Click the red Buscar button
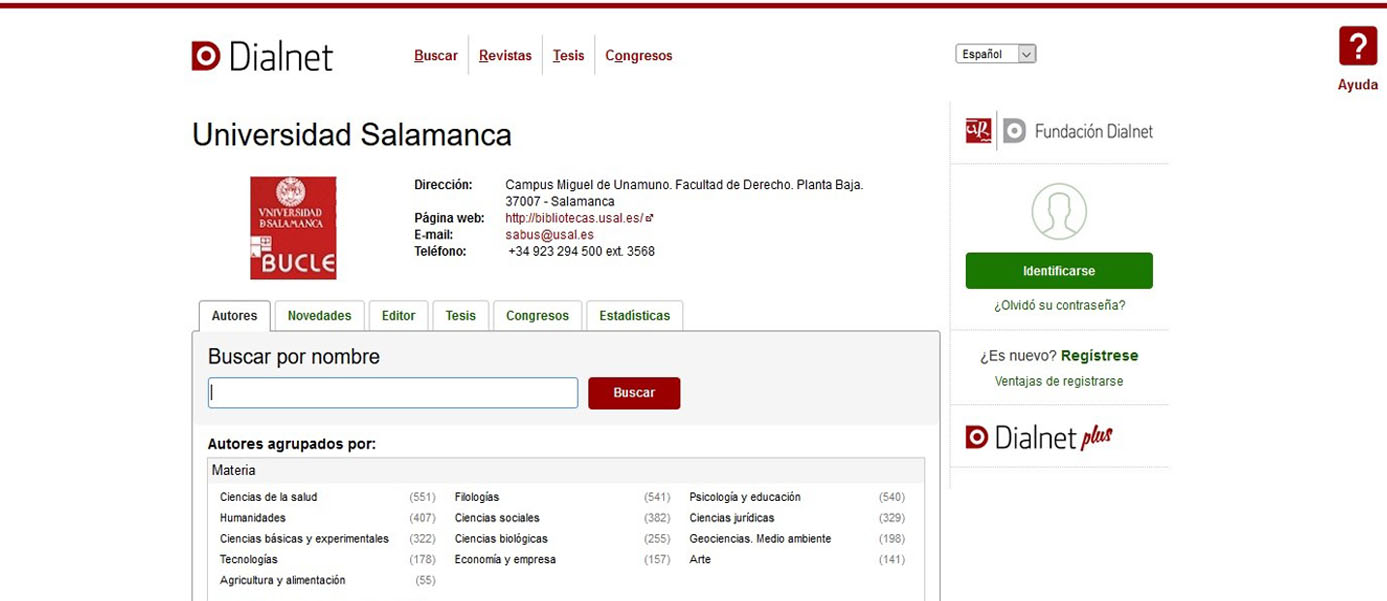Image resolution: width=1387 pixels, height=601 pixels. 634,393
